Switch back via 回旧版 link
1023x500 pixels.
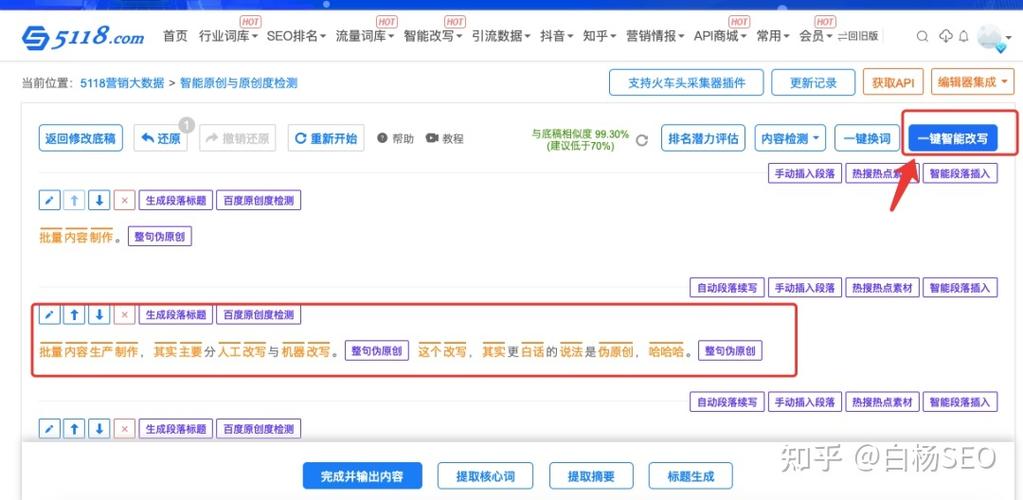[857, 37]
